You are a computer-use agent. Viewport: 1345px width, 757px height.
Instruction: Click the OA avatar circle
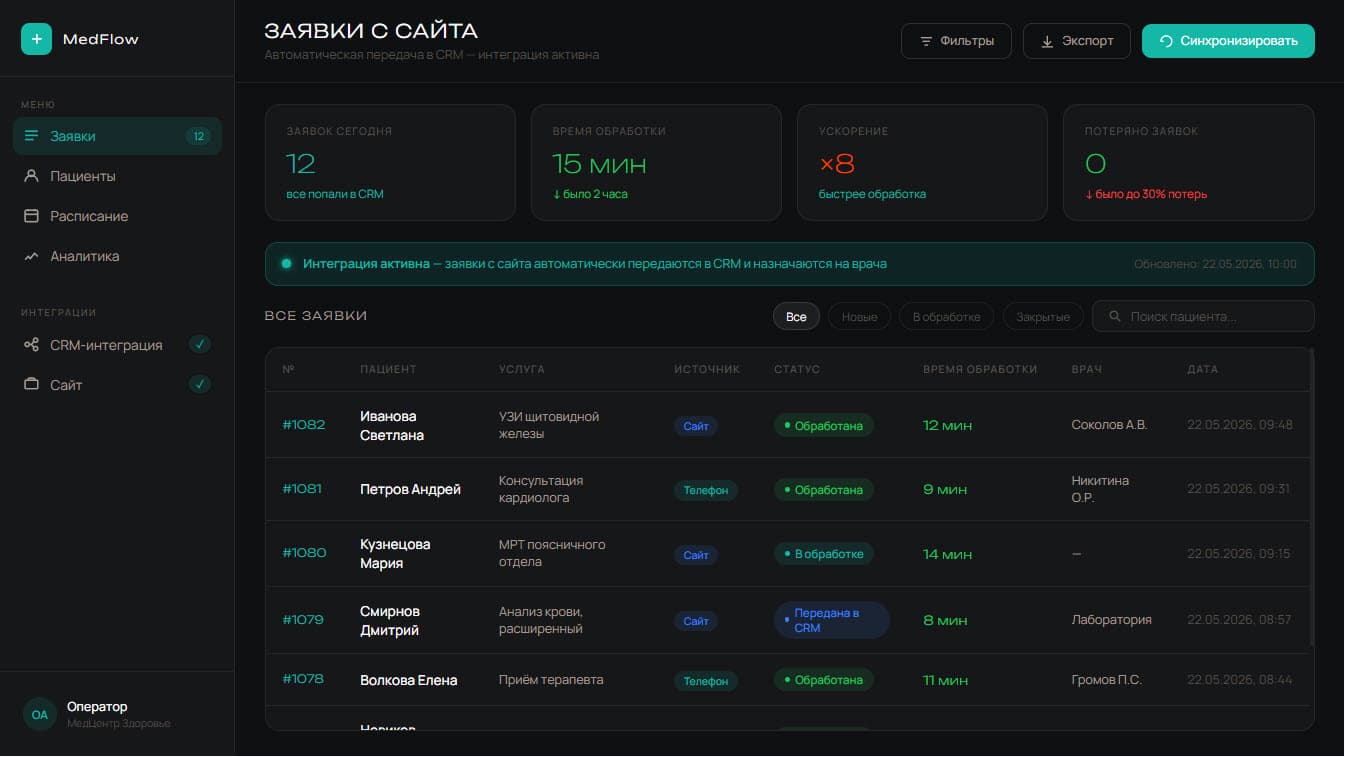tap(39, 714)
